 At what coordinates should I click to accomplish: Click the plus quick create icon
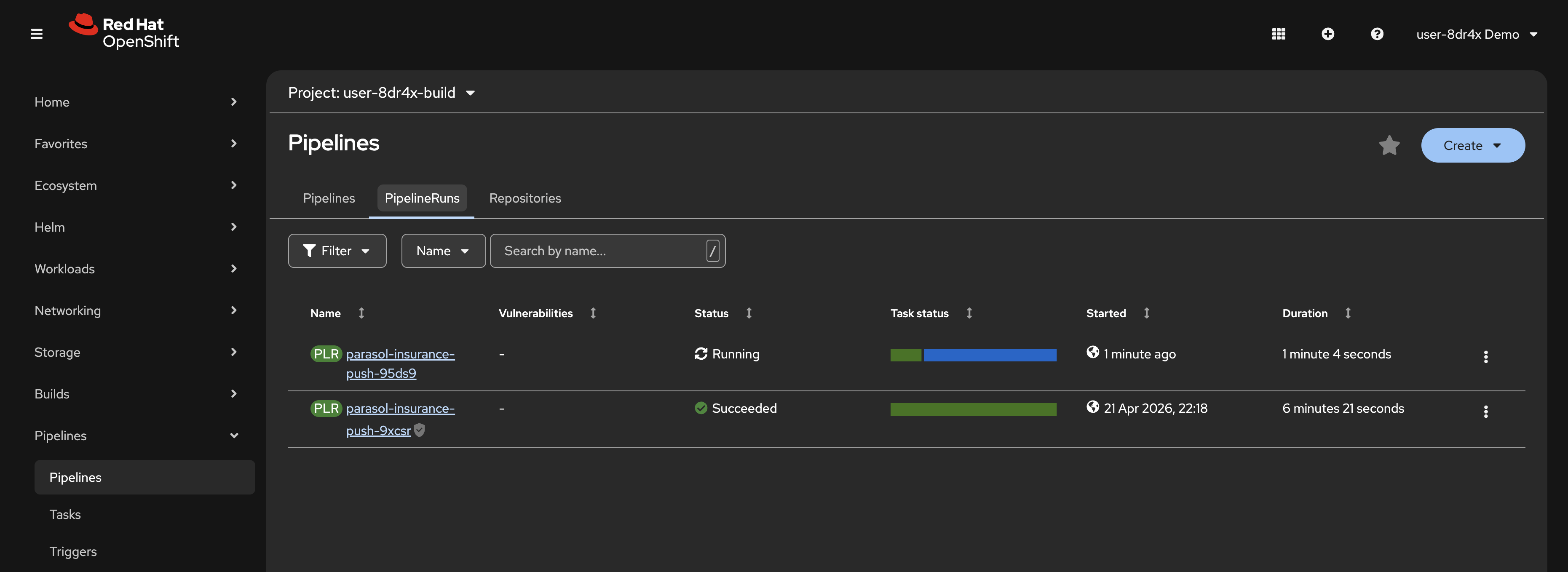point(1327,34)
